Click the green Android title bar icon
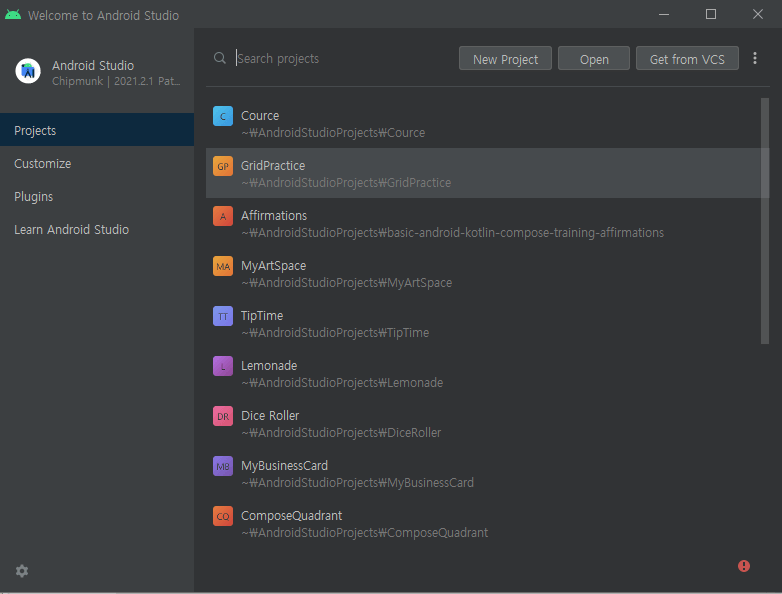782x594 pixels. (x=13, y=15)
